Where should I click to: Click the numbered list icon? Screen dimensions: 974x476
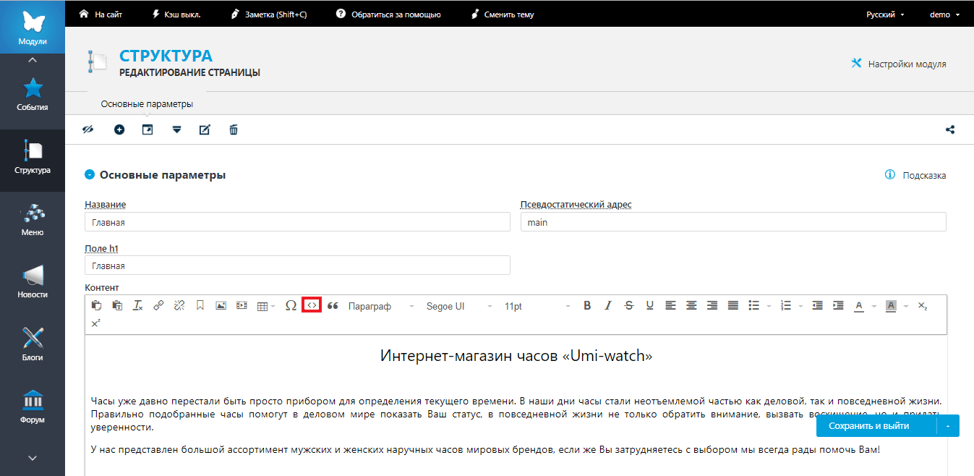tap(786, 306)
